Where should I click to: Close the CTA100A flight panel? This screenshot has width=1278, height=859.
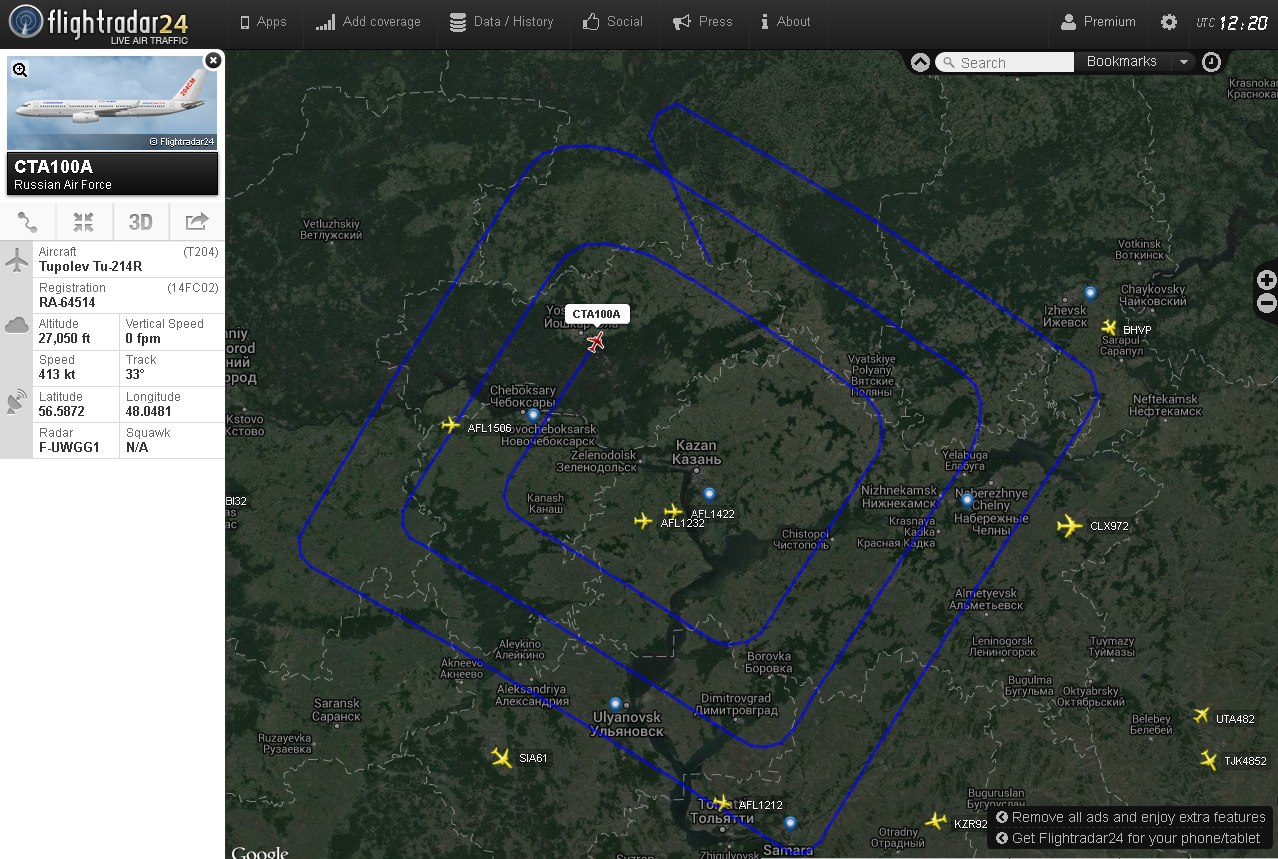click(x=213, y=60)
